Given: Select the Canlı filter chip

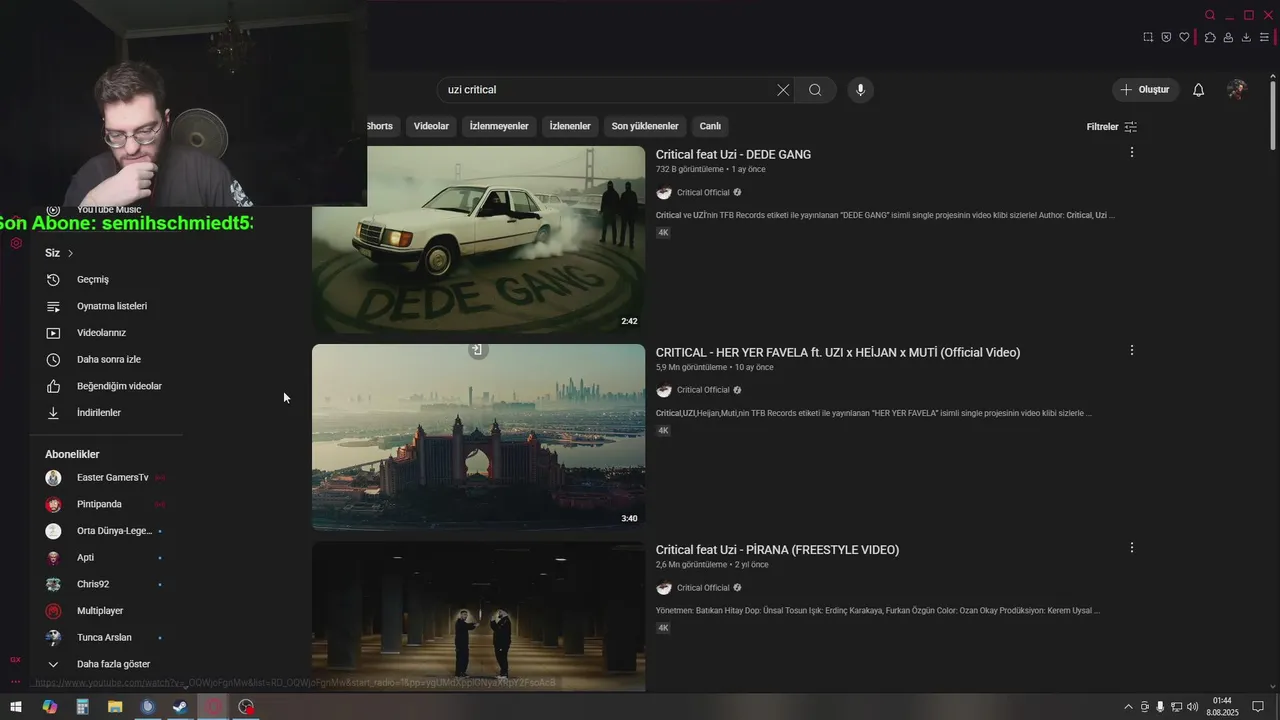Looking at the screenshot, I should (x=710, y=126).
